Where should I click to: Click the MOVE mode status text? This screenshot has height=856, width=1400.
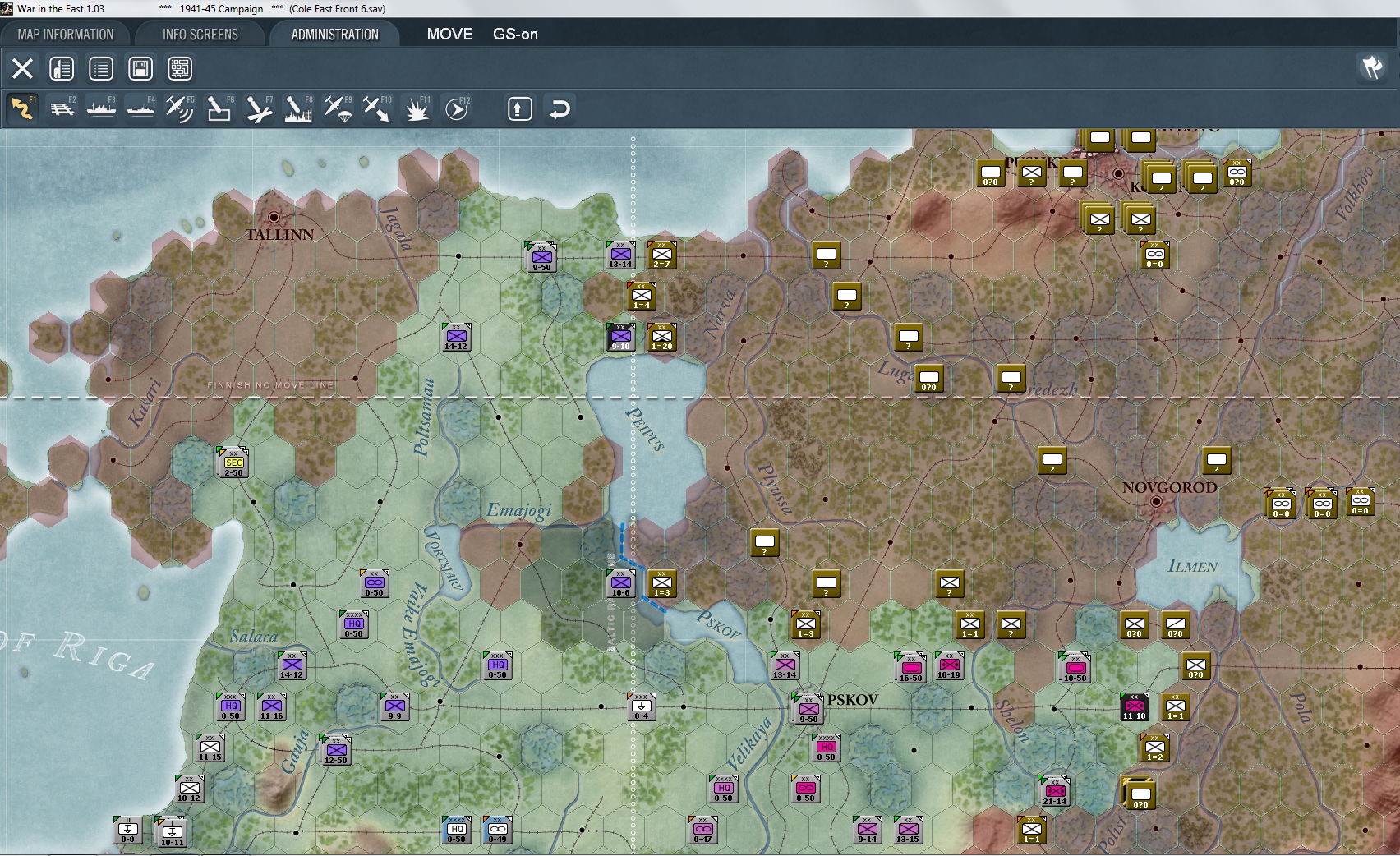tap(449, 35)
